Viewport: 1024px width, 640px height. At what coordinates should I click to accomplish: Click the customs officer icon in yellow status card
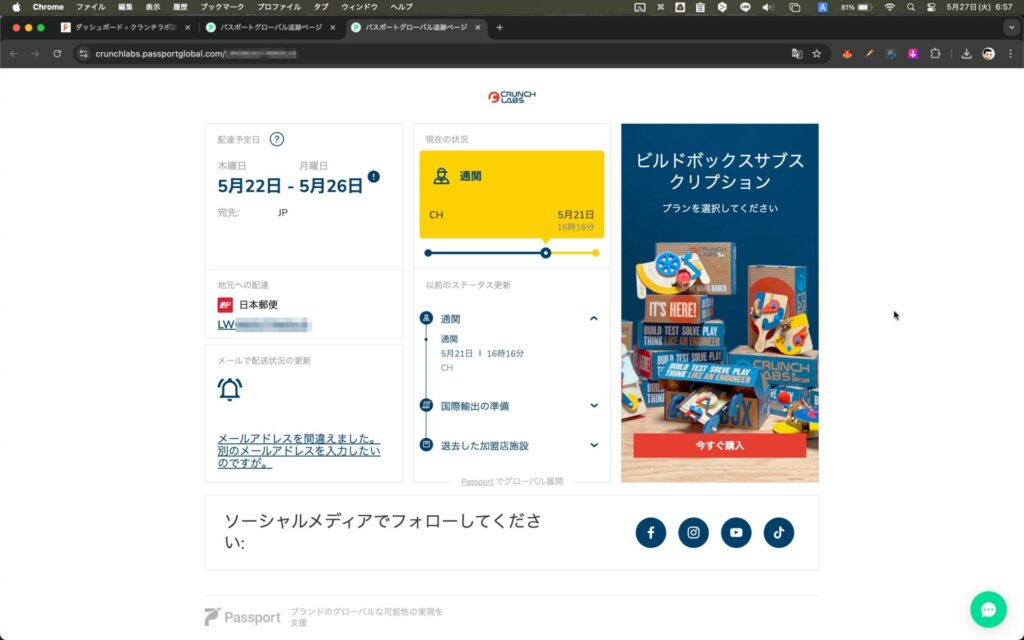(441, 176)
